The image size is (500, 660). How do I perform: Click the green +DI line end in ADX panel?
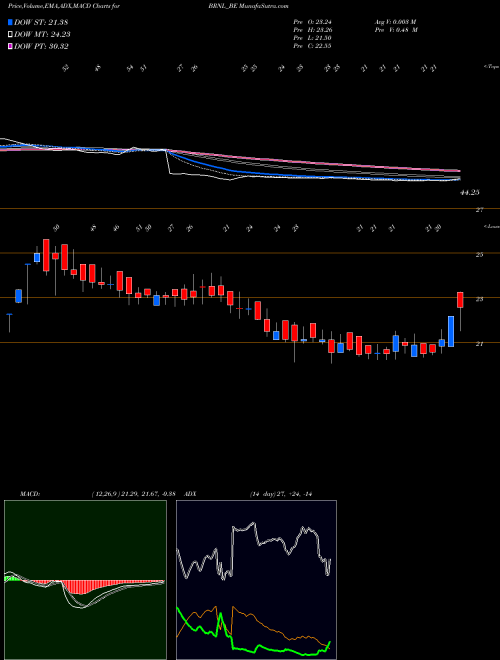[330, 642]
